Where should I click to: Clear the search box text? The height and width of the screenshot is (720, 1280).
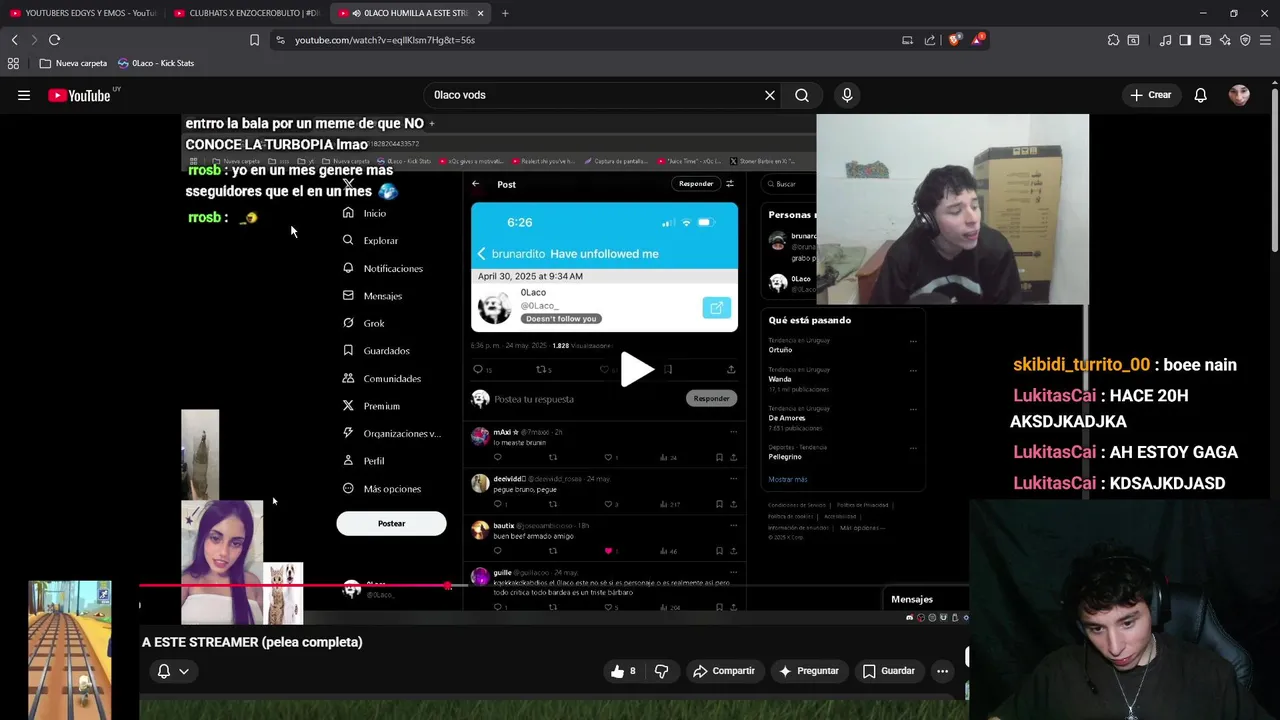click(x=770, y=95)
